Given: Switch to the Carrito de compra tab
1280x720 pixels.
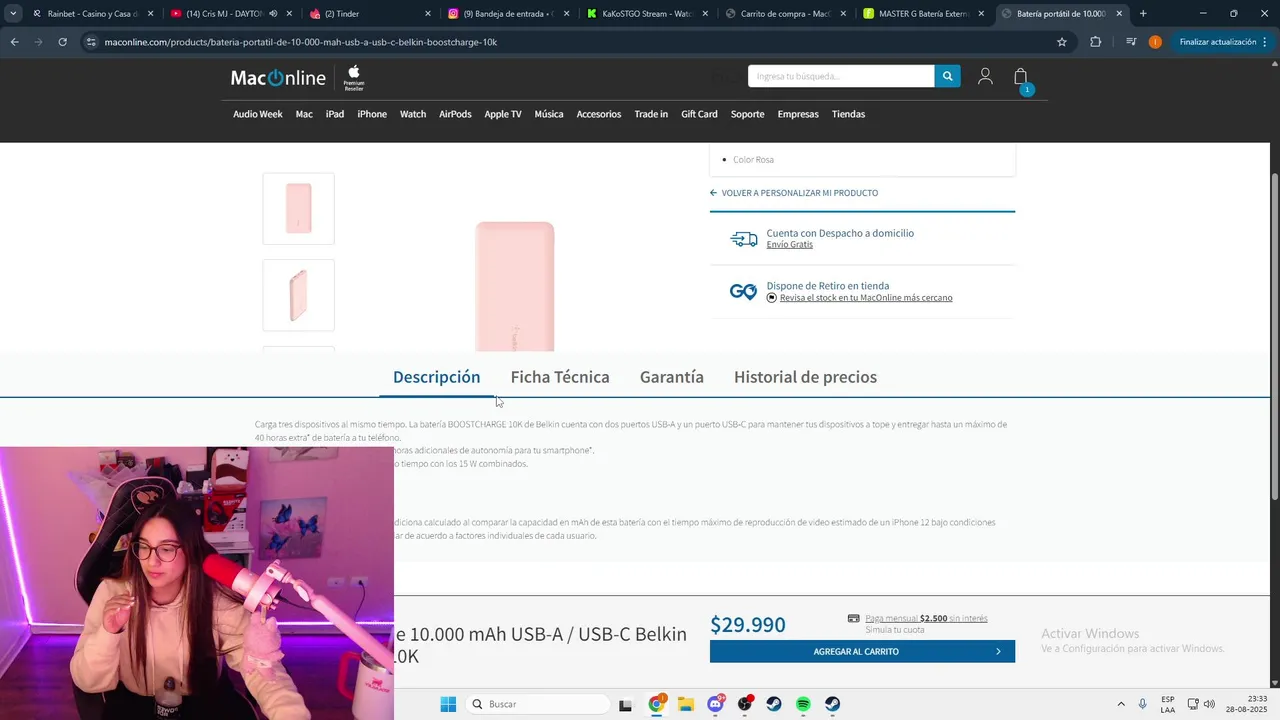Looking at the screenshot, I should point(786,14).
